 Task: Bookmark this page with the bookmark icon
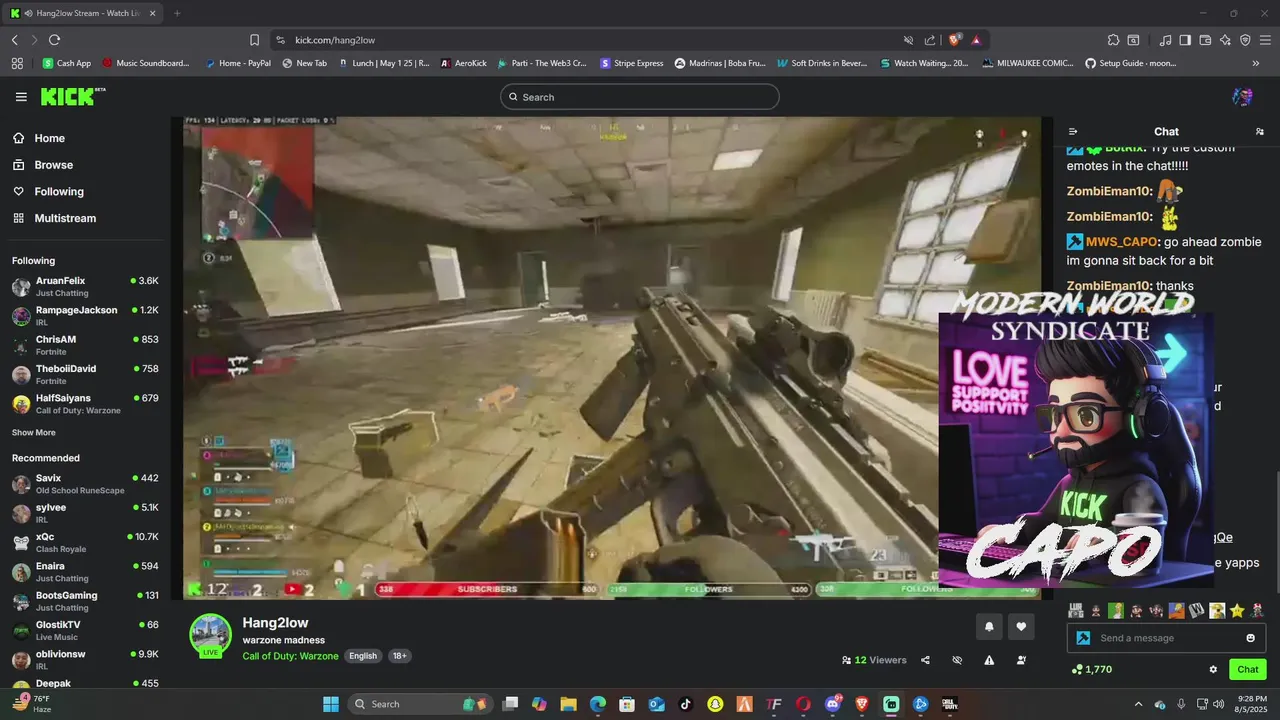click(x=254, y=40)
